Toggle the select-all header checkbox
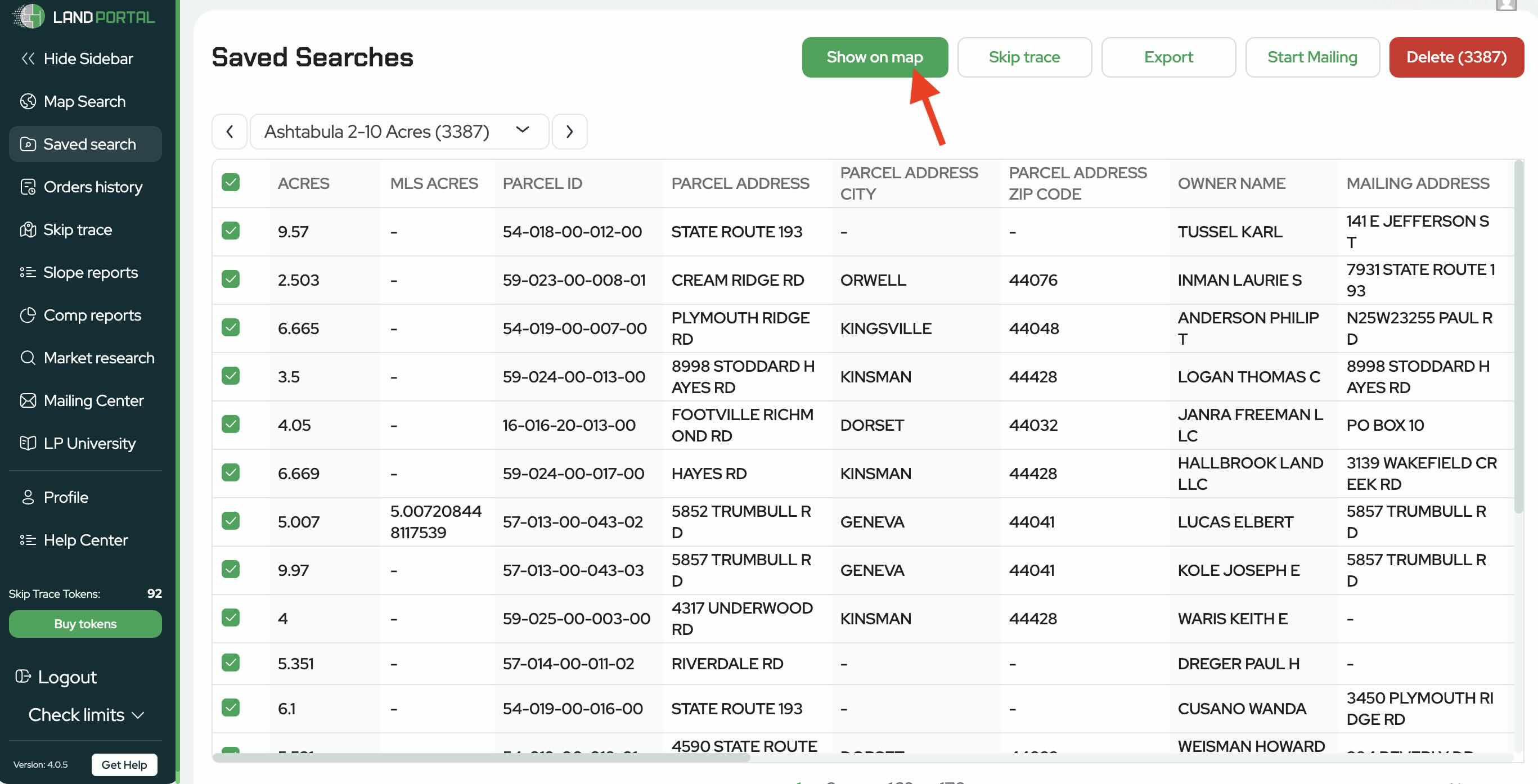 coord(231,182)
